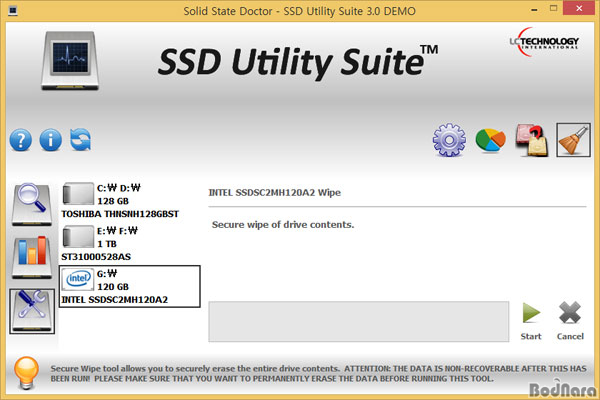Viewport: 600px width, 400px height.
Task: Click the "INTEL SSDSC2MH120A2 Wipe" heading
Action: click(274, 193)
